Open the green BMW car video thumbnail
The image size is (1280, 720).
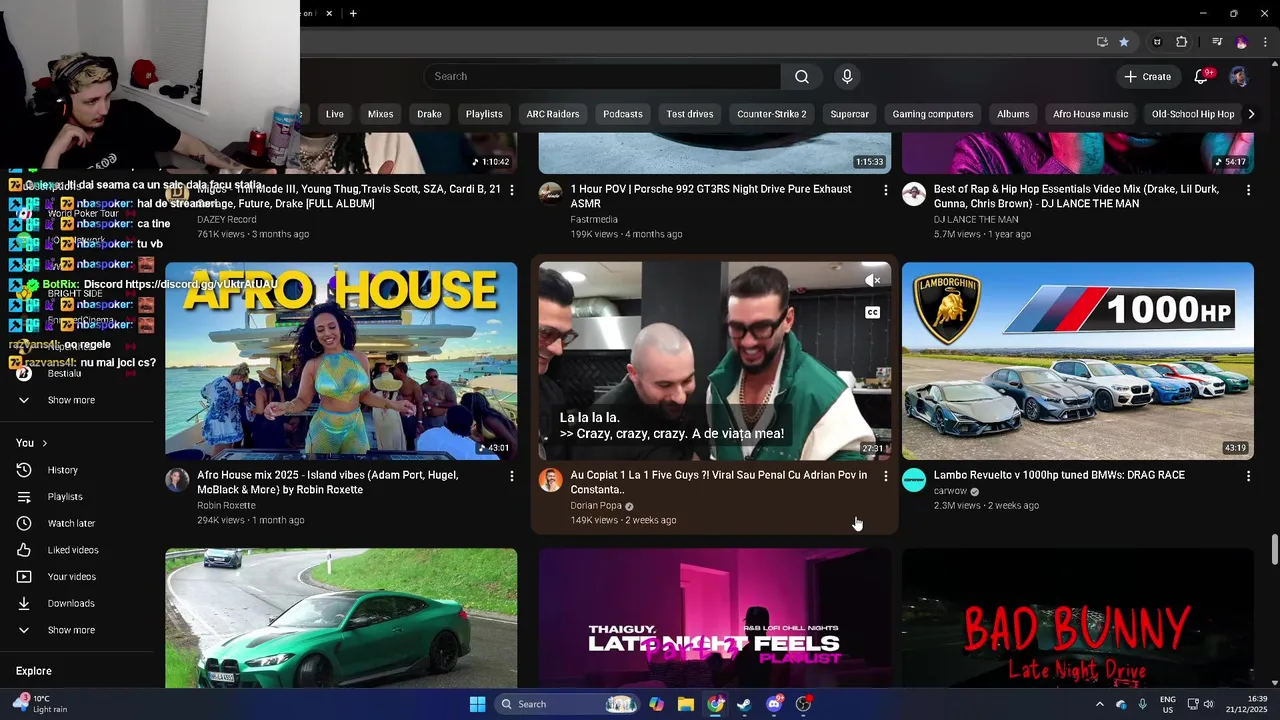click(x=341, y=618)
